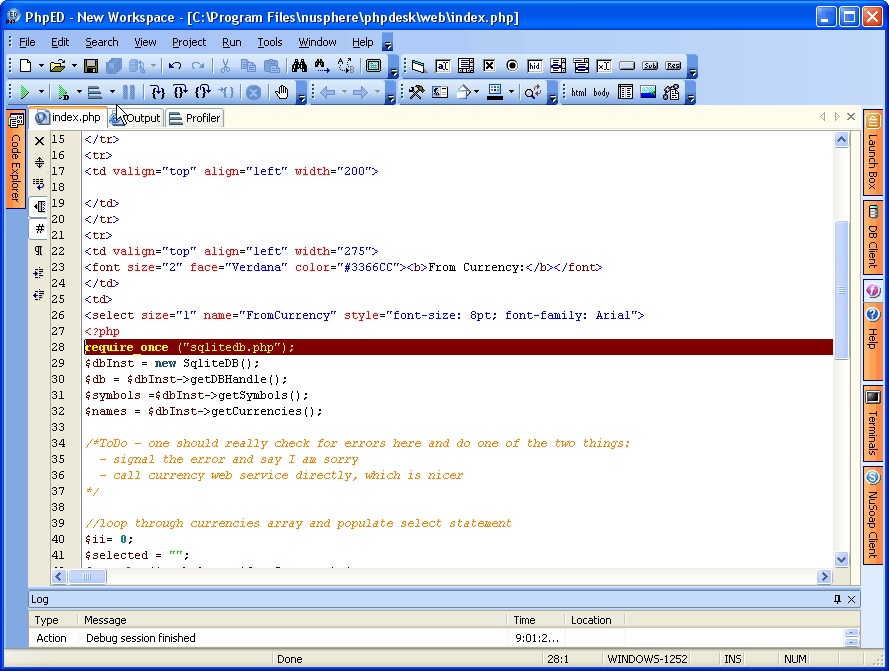Open the Code Explorer side panel

click(x=16, y=158)
